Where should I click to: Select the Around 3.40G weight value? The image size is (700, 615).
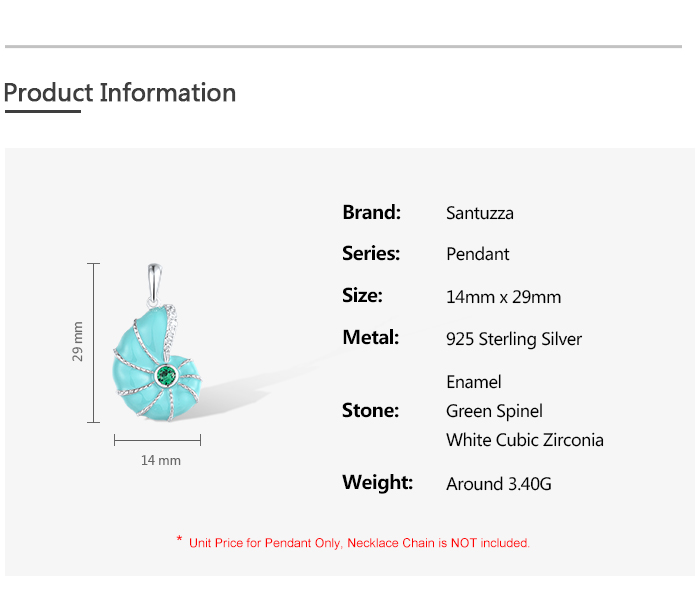click(499, 484)
